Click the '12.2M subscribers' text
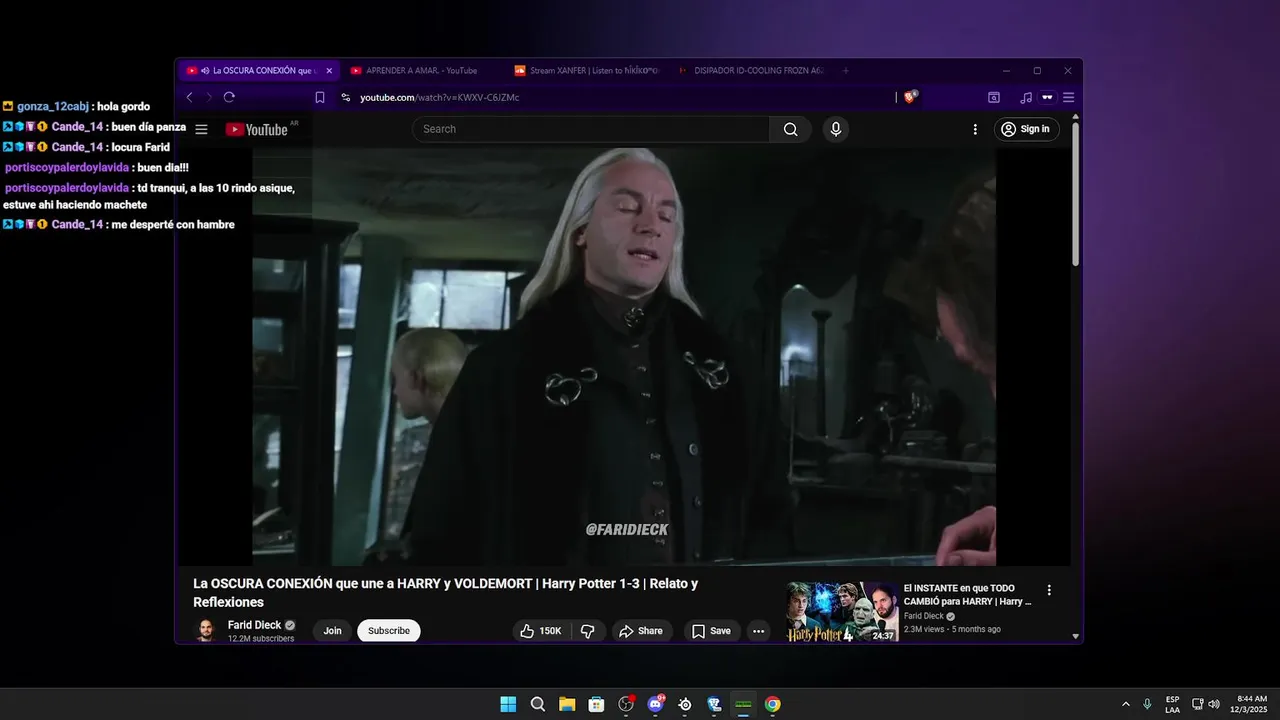Screen dimensions: 1280x720 coord(261,639)
